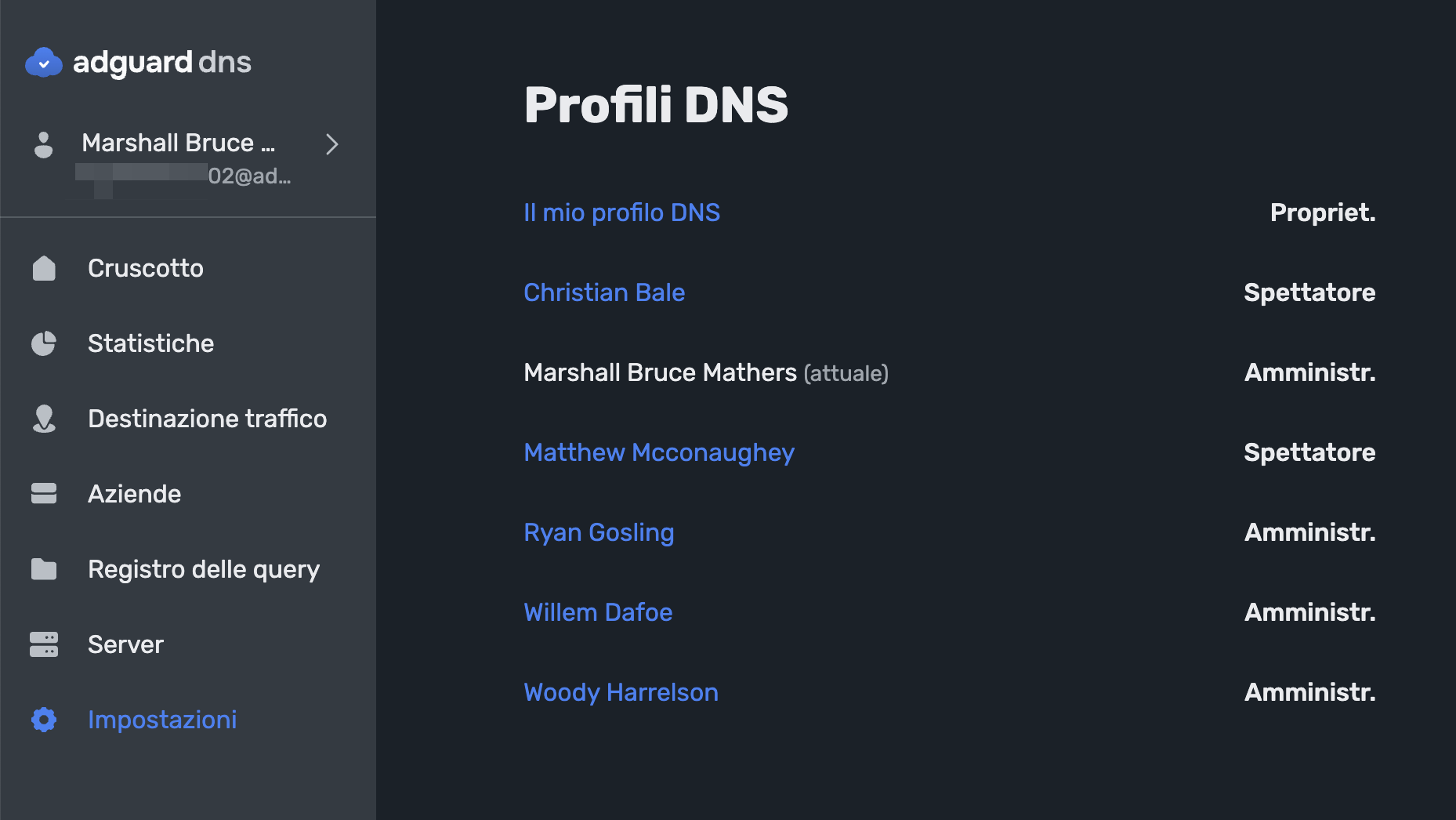1456x820 pixels.
Task: Open the Willem Dafoe DNS profile
Action: click(x=598, y=612)
